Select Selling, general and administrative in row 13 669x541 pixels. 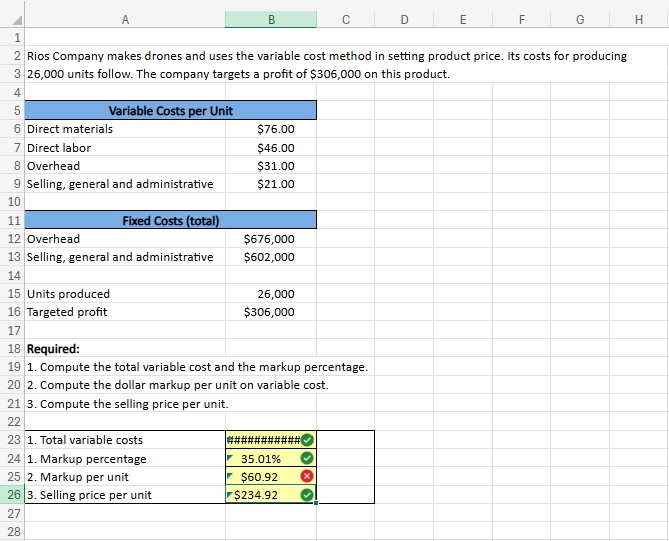click(x=125, y=257)
